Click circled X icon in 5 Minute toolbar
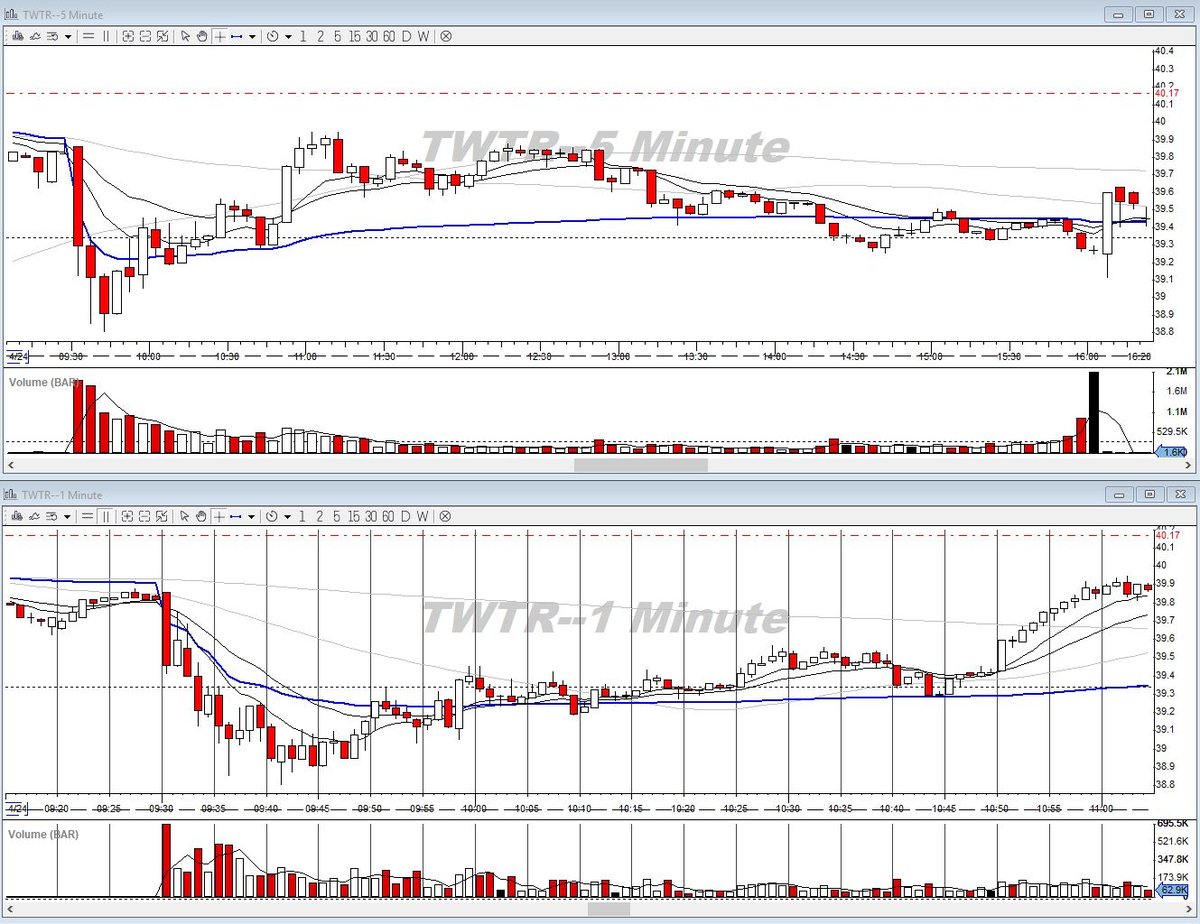The height and width of the screenshot is (924, 1200). (446, 36)
